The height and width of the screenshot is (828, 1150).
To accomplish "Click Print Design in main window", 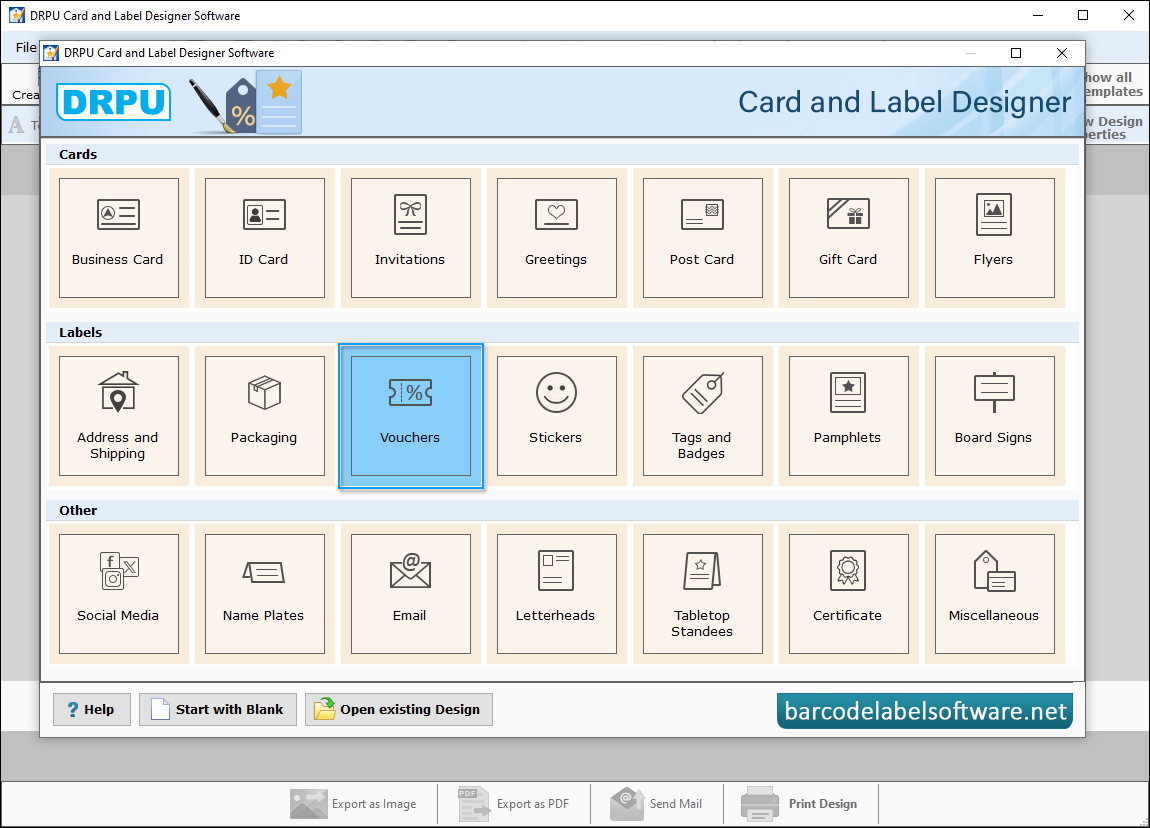I will coord(799,804).
